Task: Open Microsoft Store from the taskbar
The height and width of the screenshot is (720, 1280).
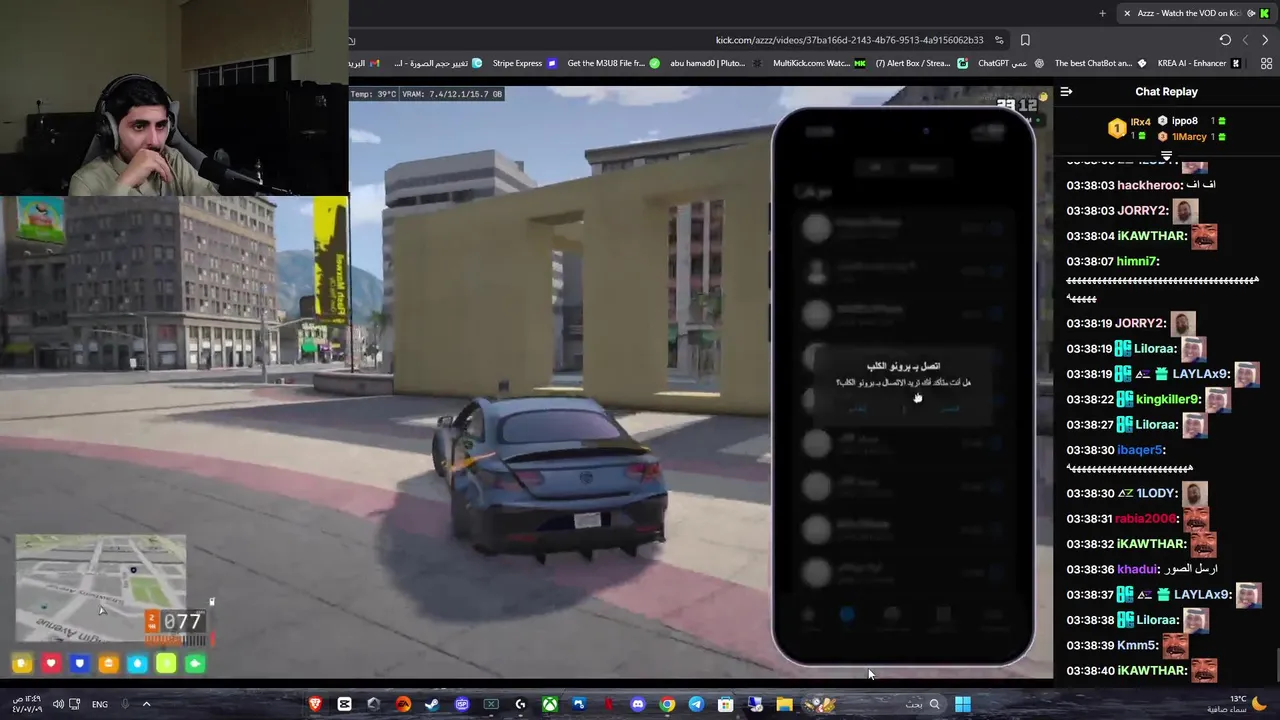Action: pyautogui.click(x=726, y=704)
